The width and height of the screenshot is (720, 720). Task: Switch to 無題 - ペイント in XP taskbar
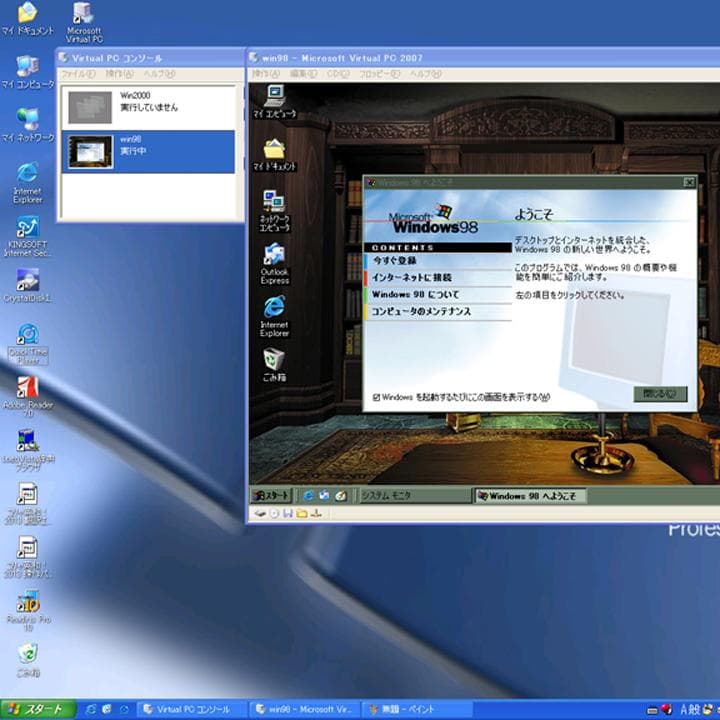pyautogui.click(x=417, y=709)
